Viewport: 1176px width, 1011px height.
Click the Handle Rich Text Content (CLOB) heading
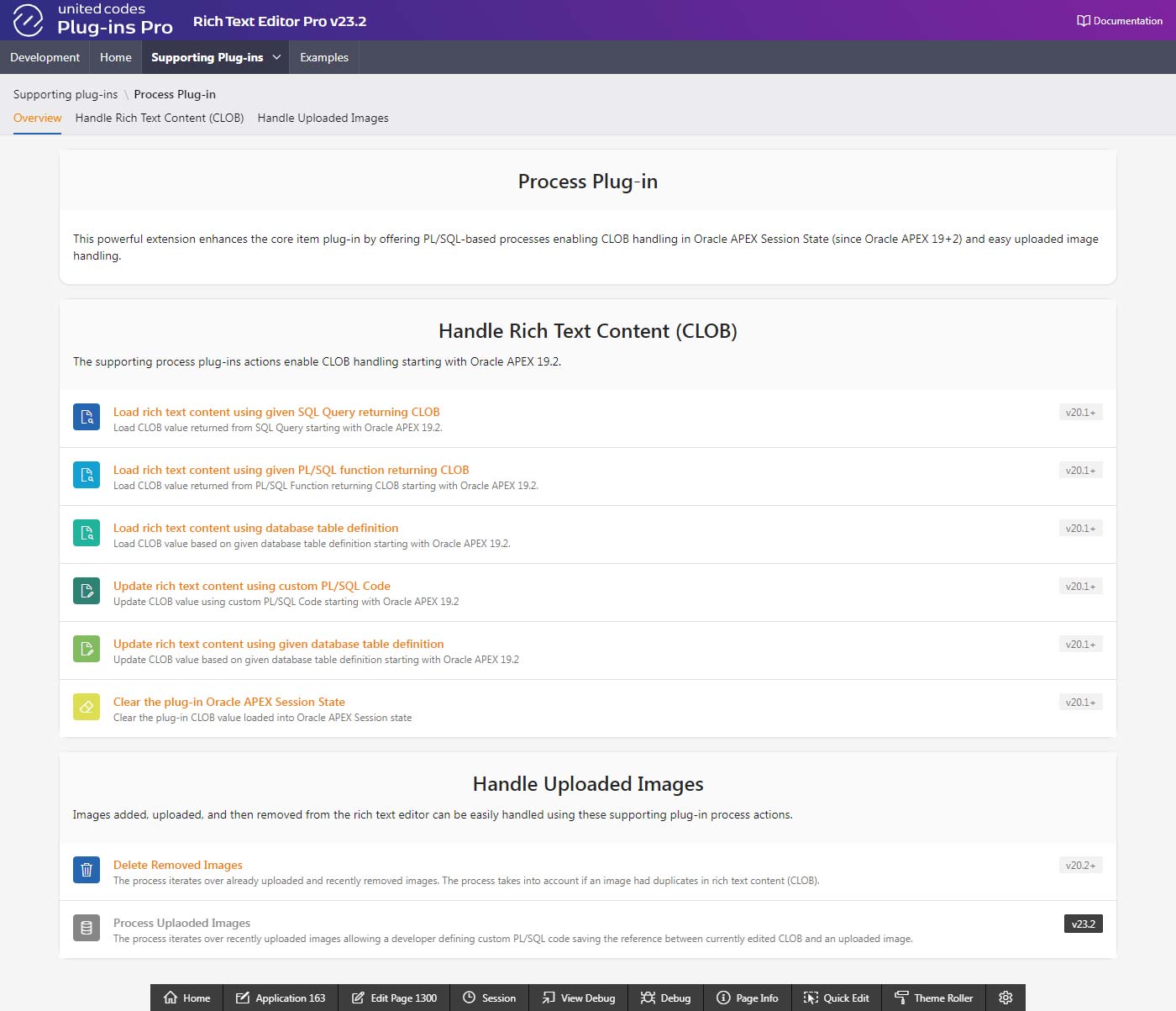coord(588,331)
